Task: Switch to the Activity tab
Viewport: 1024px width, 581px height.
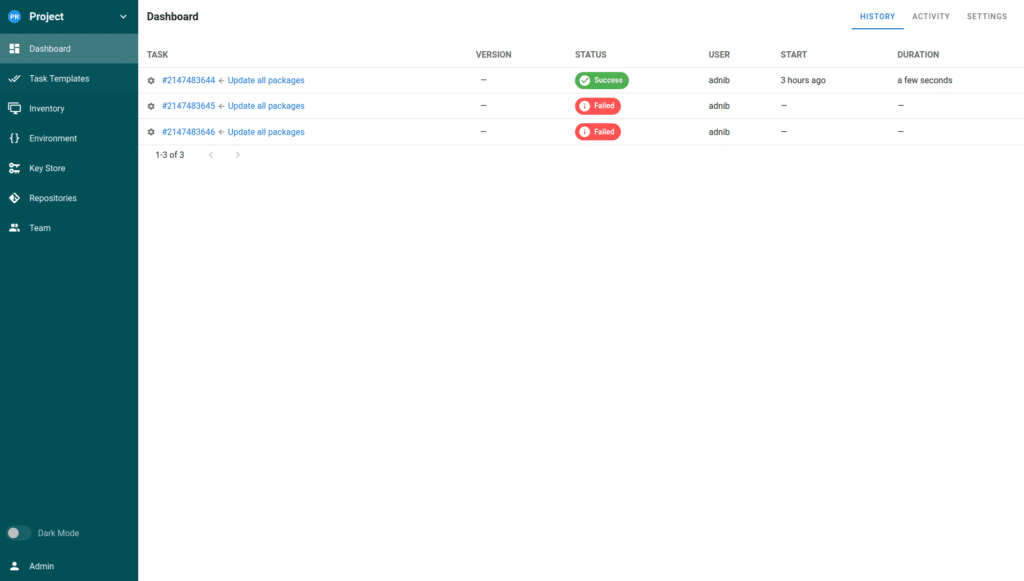Action: [930, 17]
